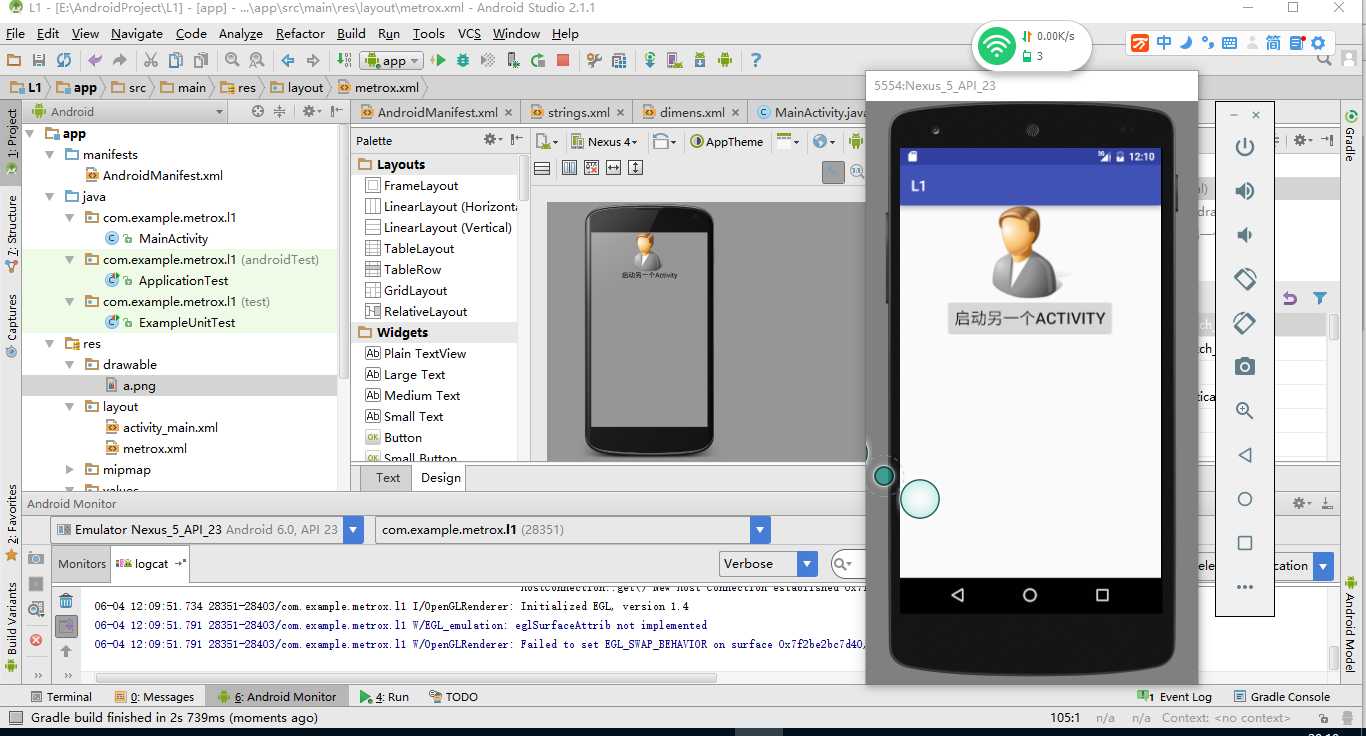Collapse the drawable folder
This screenshot has width=1366, height=736.
pyautogui.click(x=70, y=364)
